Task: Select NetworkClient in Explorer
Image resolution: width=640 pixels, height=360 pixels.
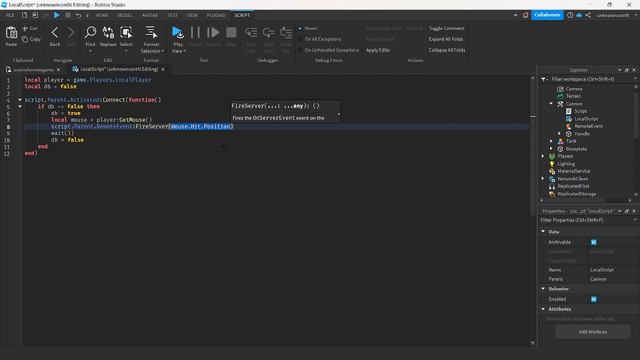Action: pos(573,179)
